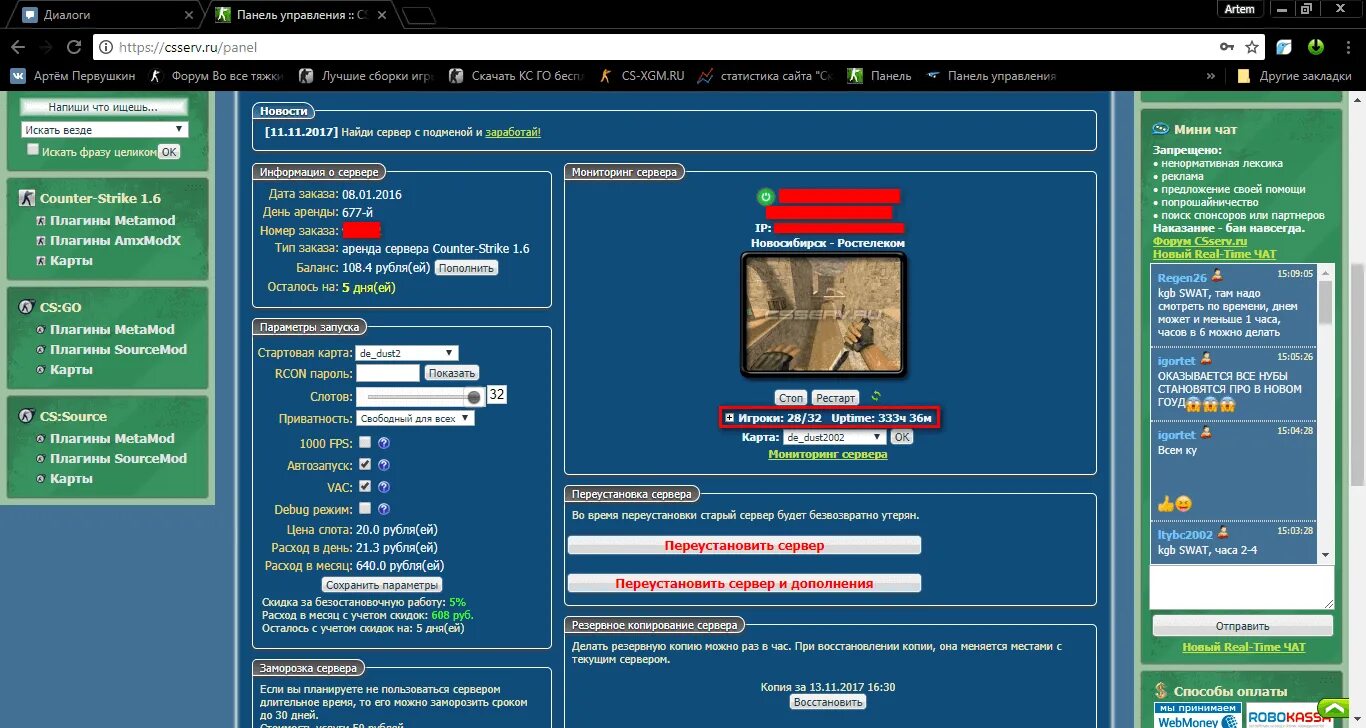
Task: Reload the page with the refresh icon
Action: 74,47
